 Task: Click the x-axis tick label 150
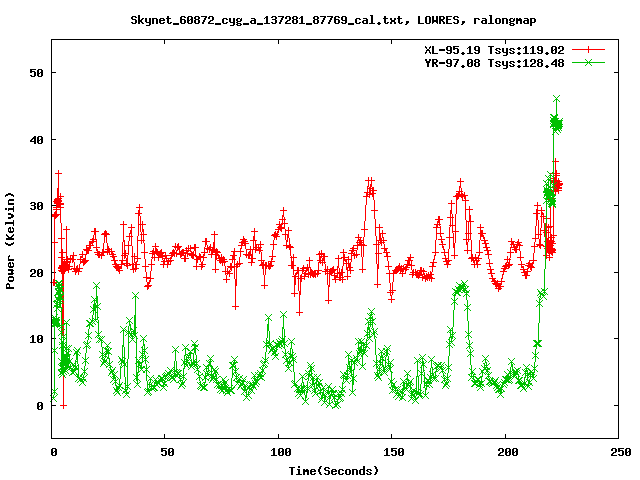tap(393, 452)
